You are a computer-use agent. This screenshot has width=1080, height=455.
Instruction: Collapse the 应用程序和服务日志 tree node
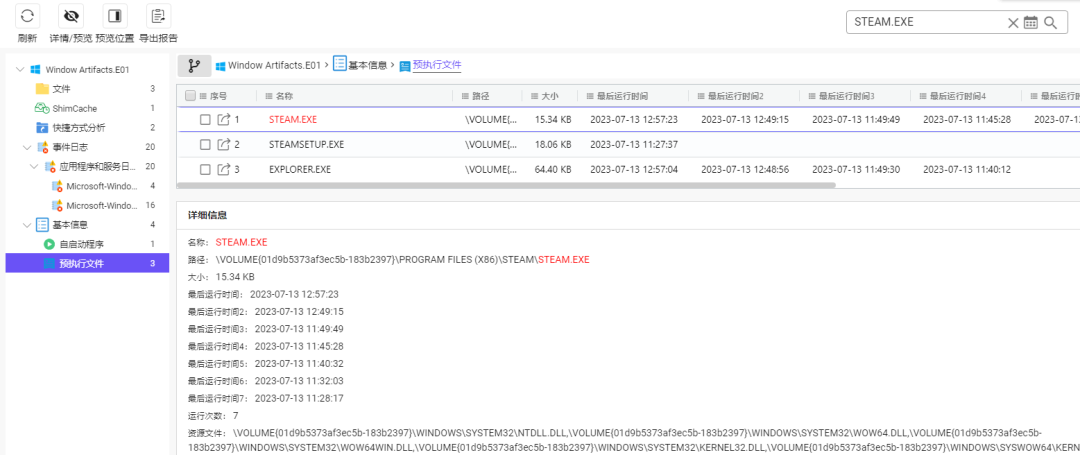click(35, 167)
